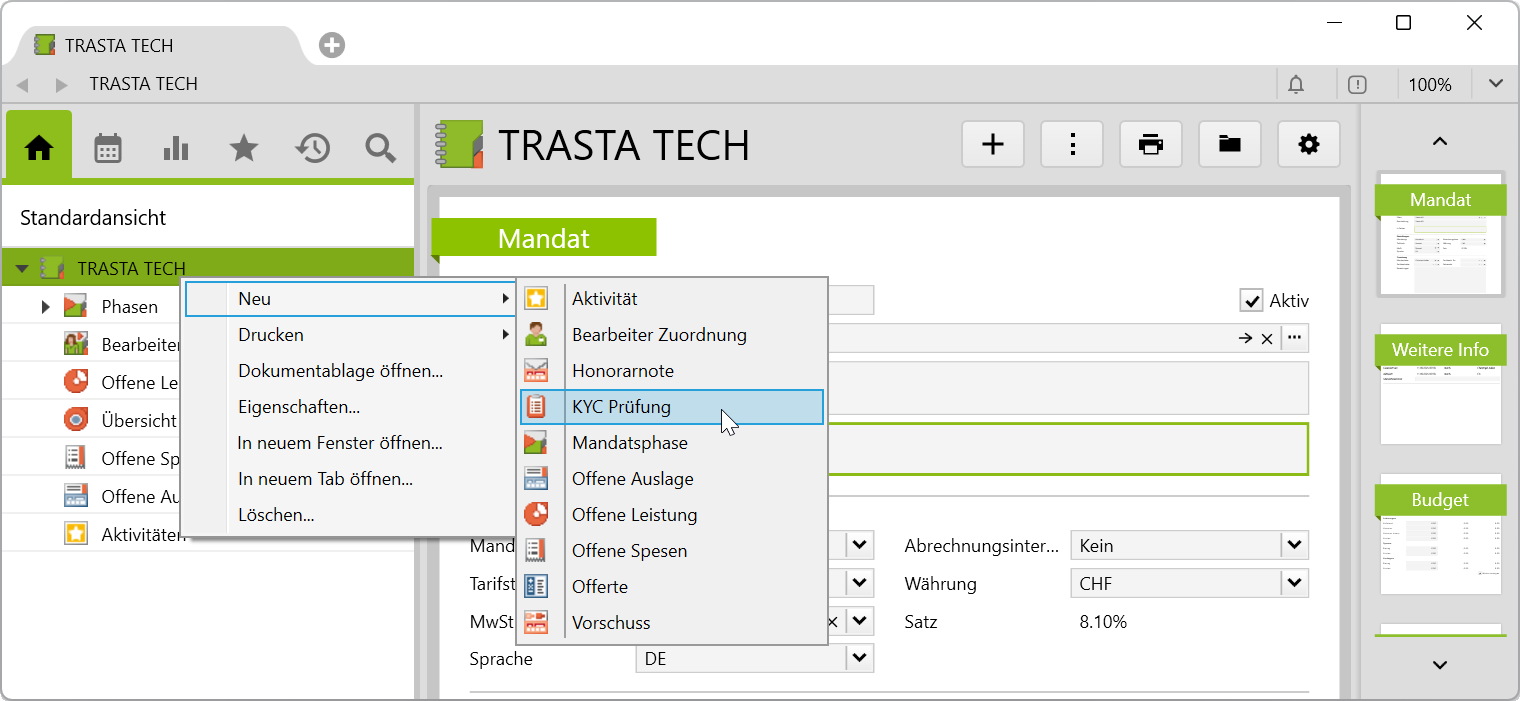Open the calendar view icon
This screenshot has height=701, width=1520.
tap(107, 148)
